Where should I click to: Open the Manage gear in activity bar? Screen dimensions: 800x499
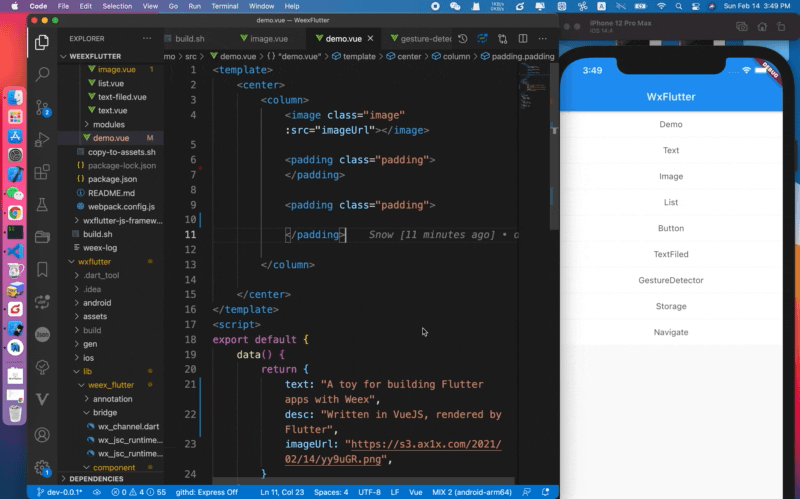pos(42,468)
